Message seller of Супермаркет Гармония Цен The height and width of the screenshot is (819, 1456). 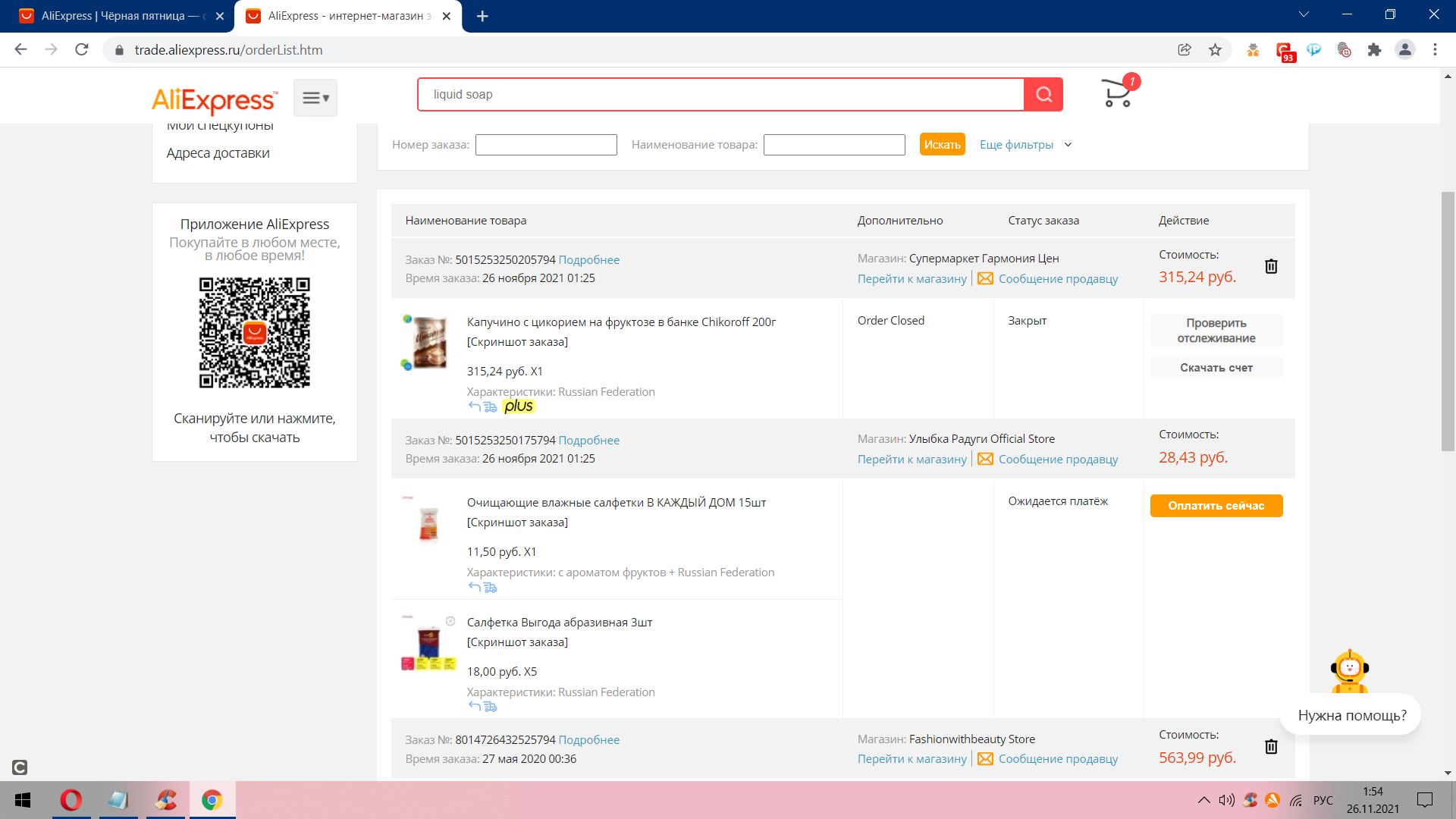point(1058,279)
